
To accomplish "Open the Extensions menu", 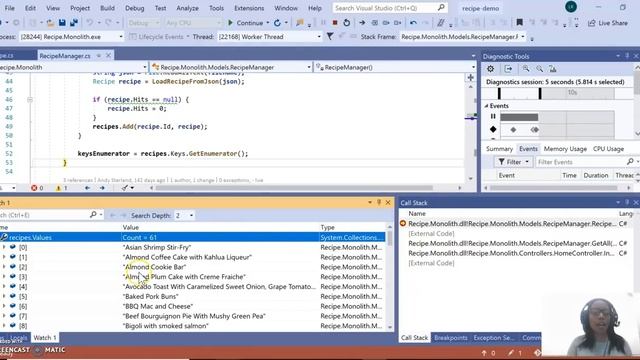I will click(249, 8).
